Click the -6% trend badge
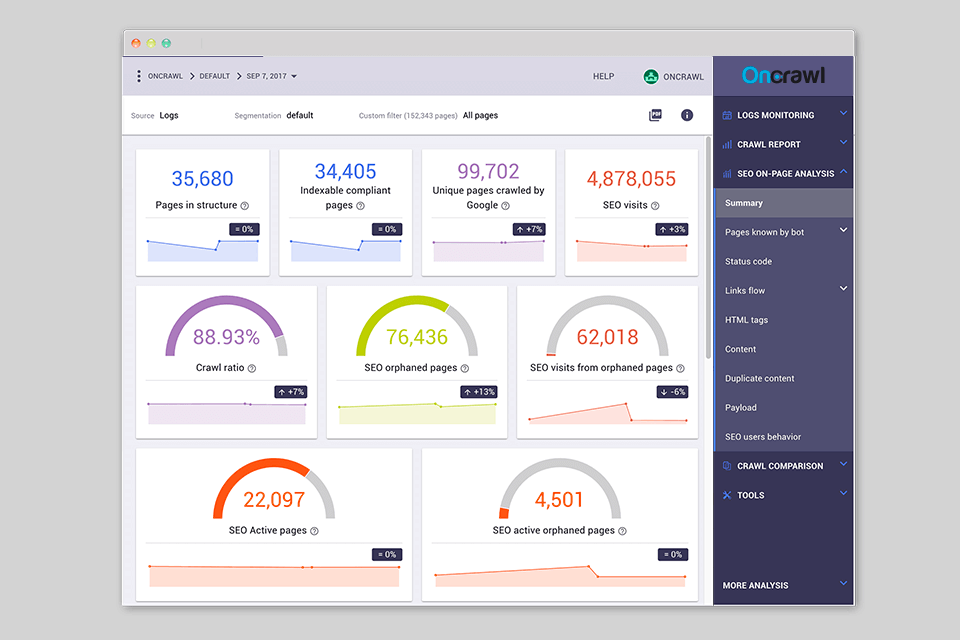 [673, 392]
